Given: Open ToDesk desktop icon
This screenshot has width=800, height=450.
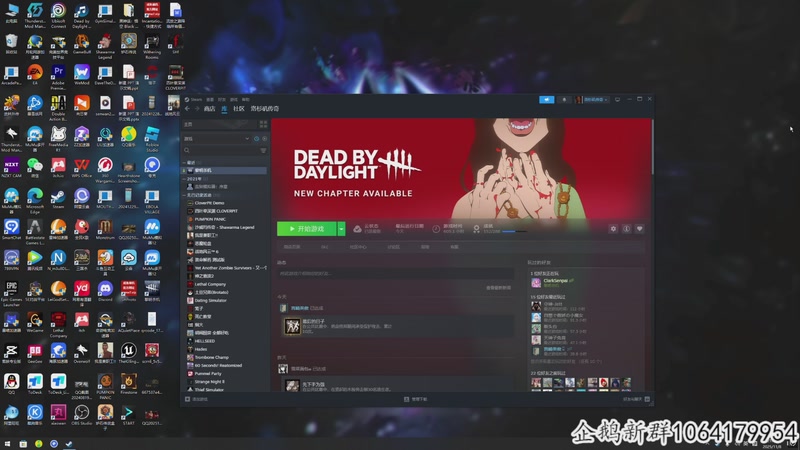Looking at the screenshot, I should [x=35, y=384].
